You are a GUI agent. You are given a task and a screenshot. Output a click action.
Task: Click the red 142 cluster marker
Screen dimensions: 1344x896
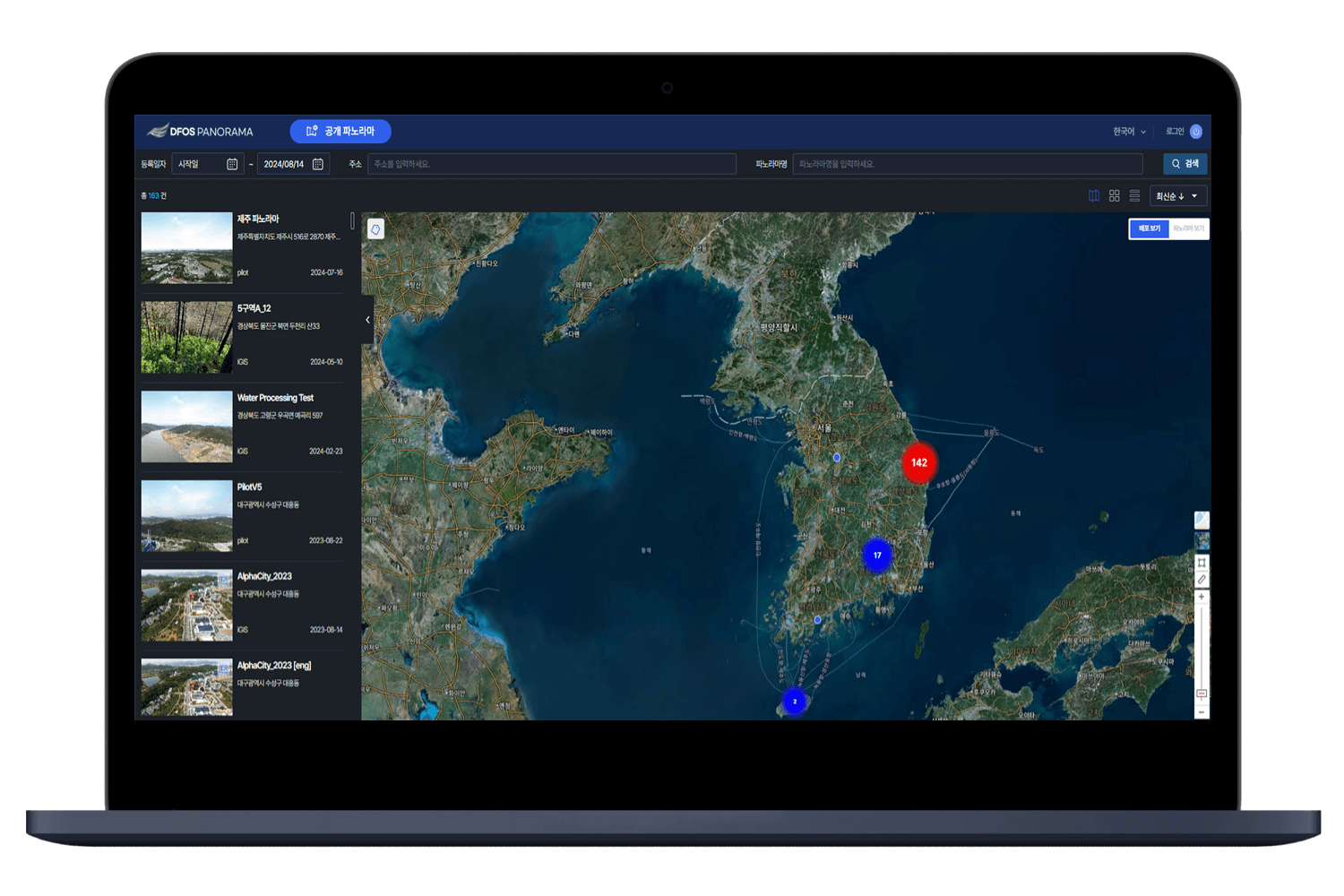(x=918, y=462)
